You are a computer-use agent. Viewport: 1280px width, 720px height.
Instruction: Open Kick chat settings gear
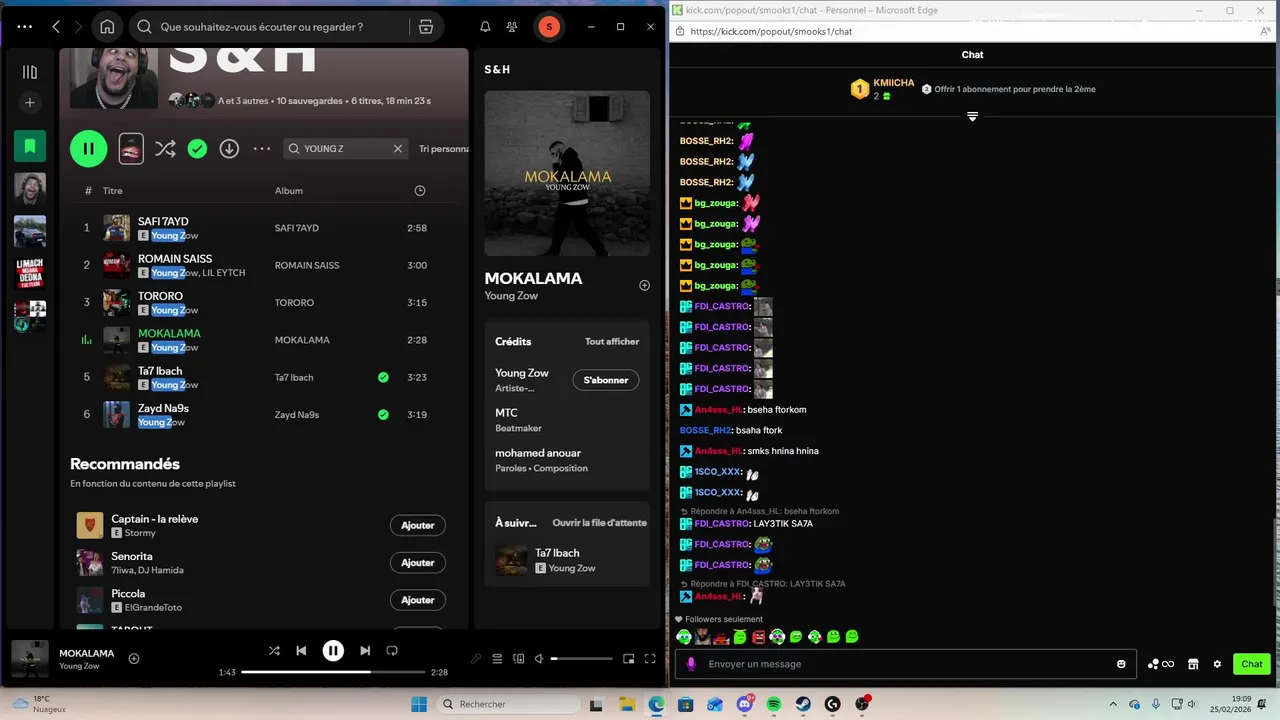click(x=1217, y=664)
